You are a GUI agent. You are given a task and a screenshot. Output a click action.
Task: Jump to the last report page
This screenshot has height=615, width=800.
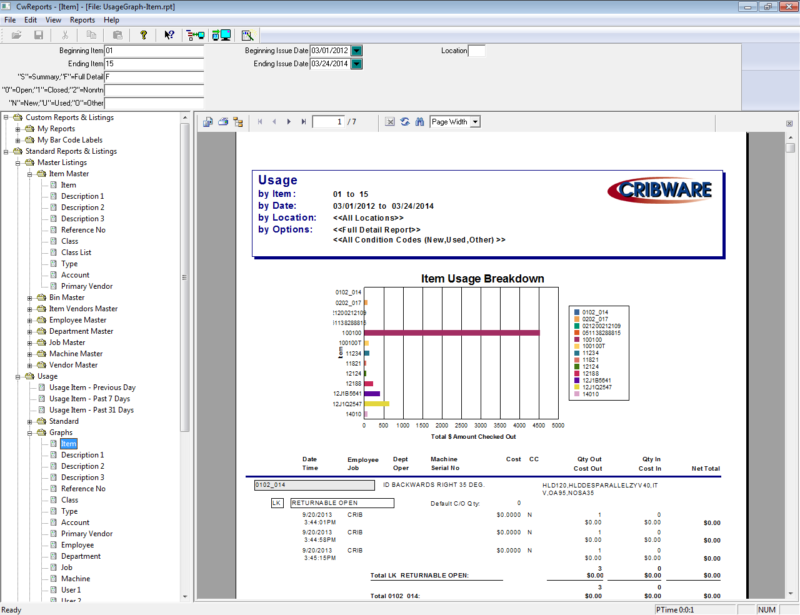[x=303, y=122]
